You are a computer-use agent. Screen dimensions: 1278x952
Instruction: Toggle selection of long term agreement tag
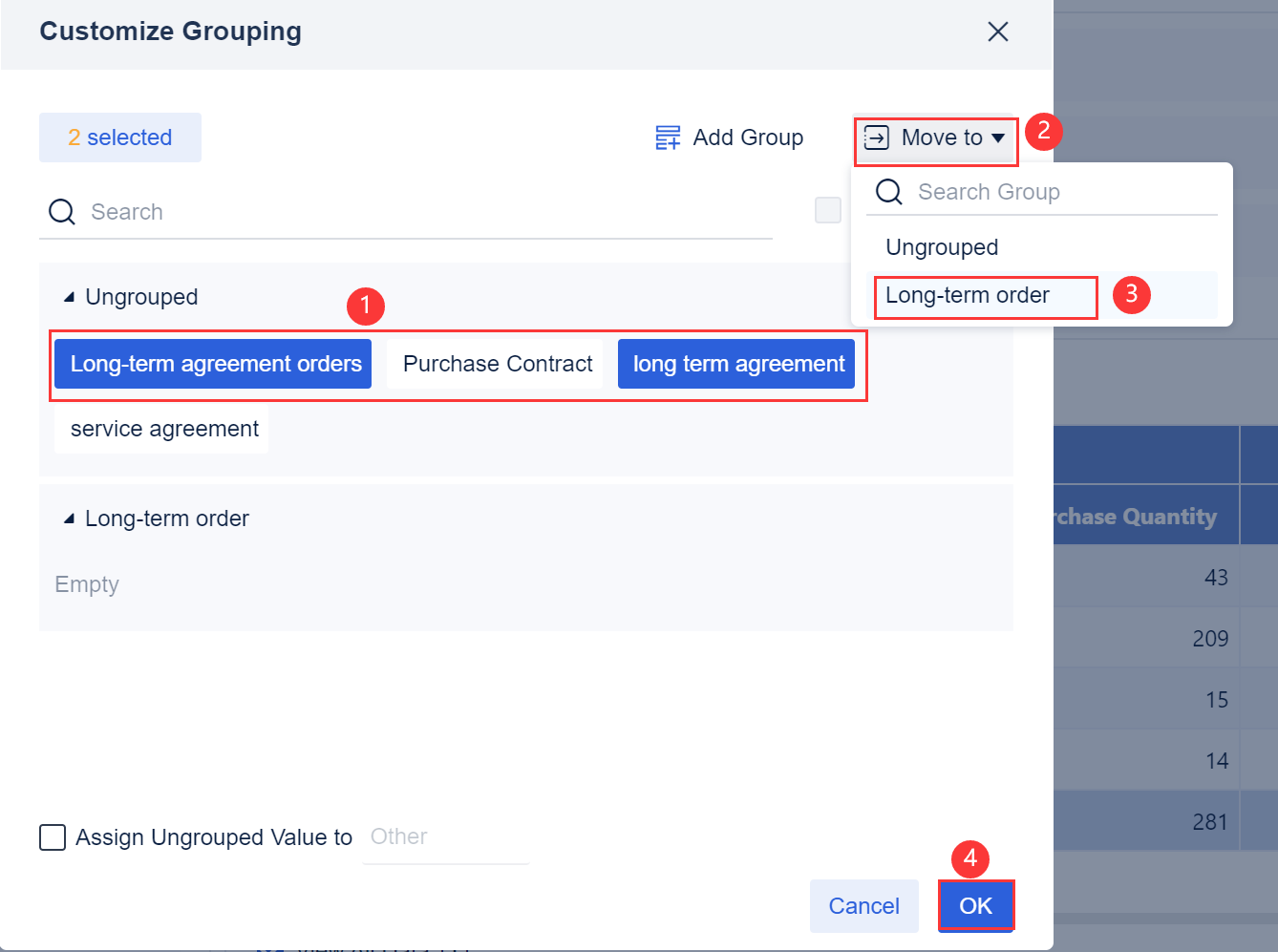[735, 364]
